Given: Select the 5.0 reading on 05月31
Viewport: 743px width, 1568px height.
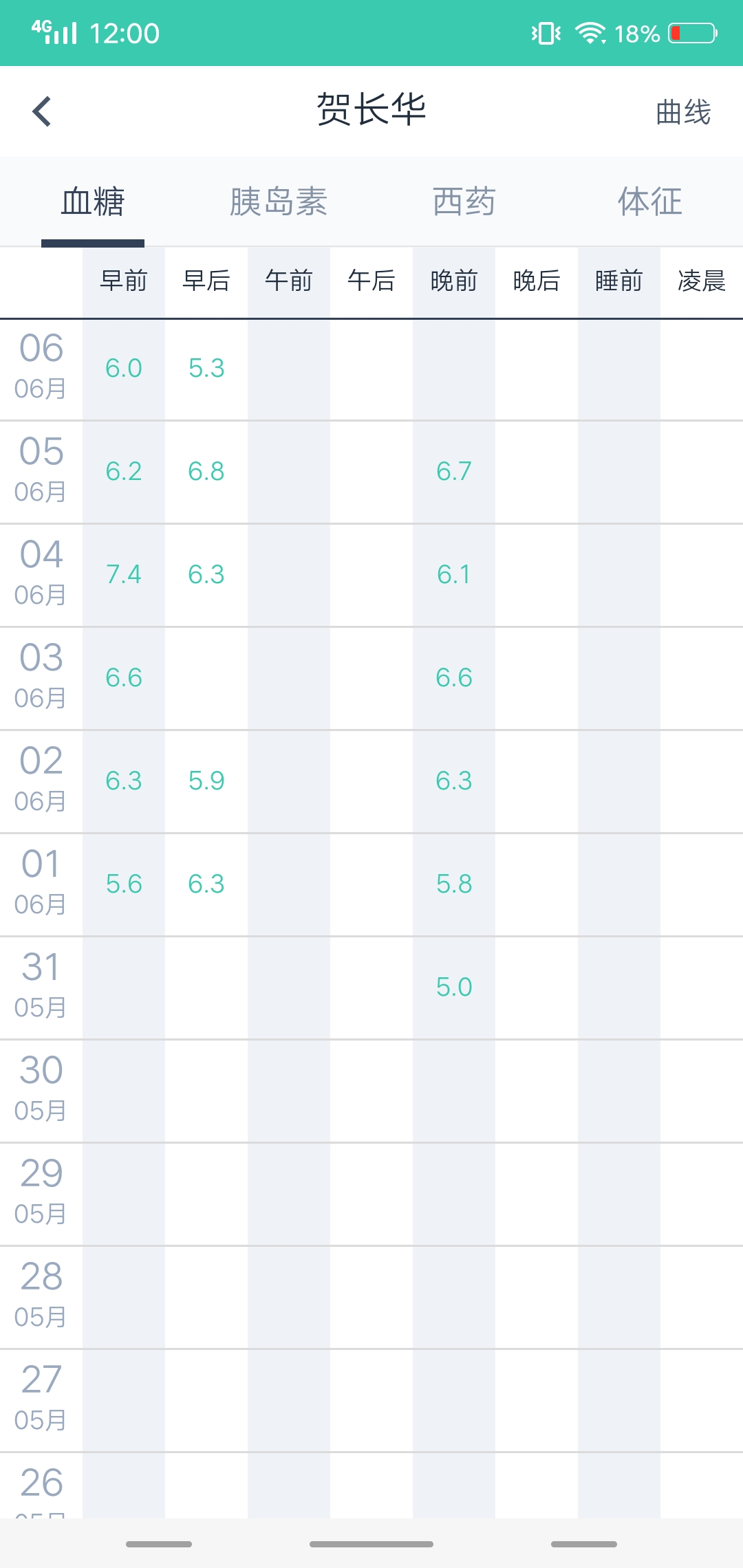Looking at the screenshot, I should (x=454, y=988).
